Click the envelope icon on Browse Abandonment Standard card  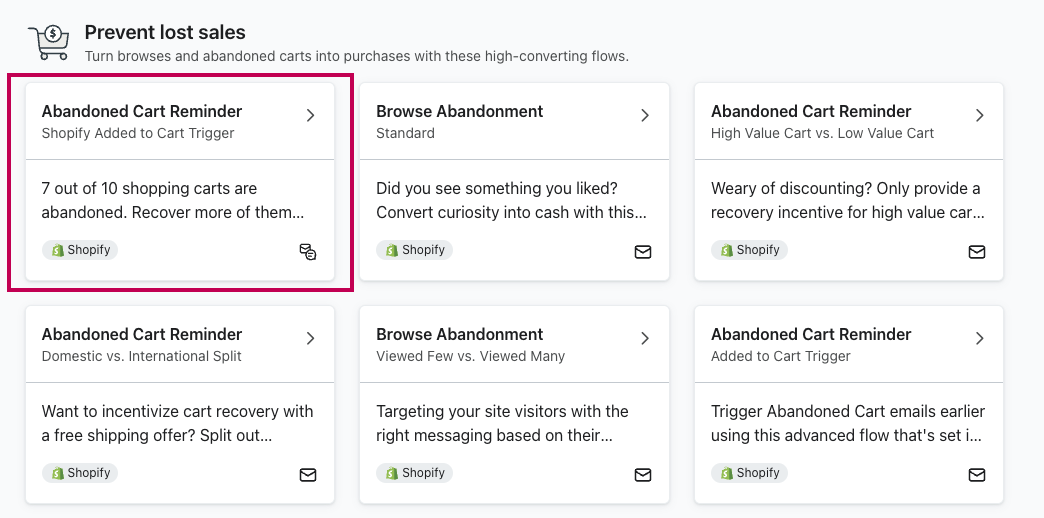point(643,252)
